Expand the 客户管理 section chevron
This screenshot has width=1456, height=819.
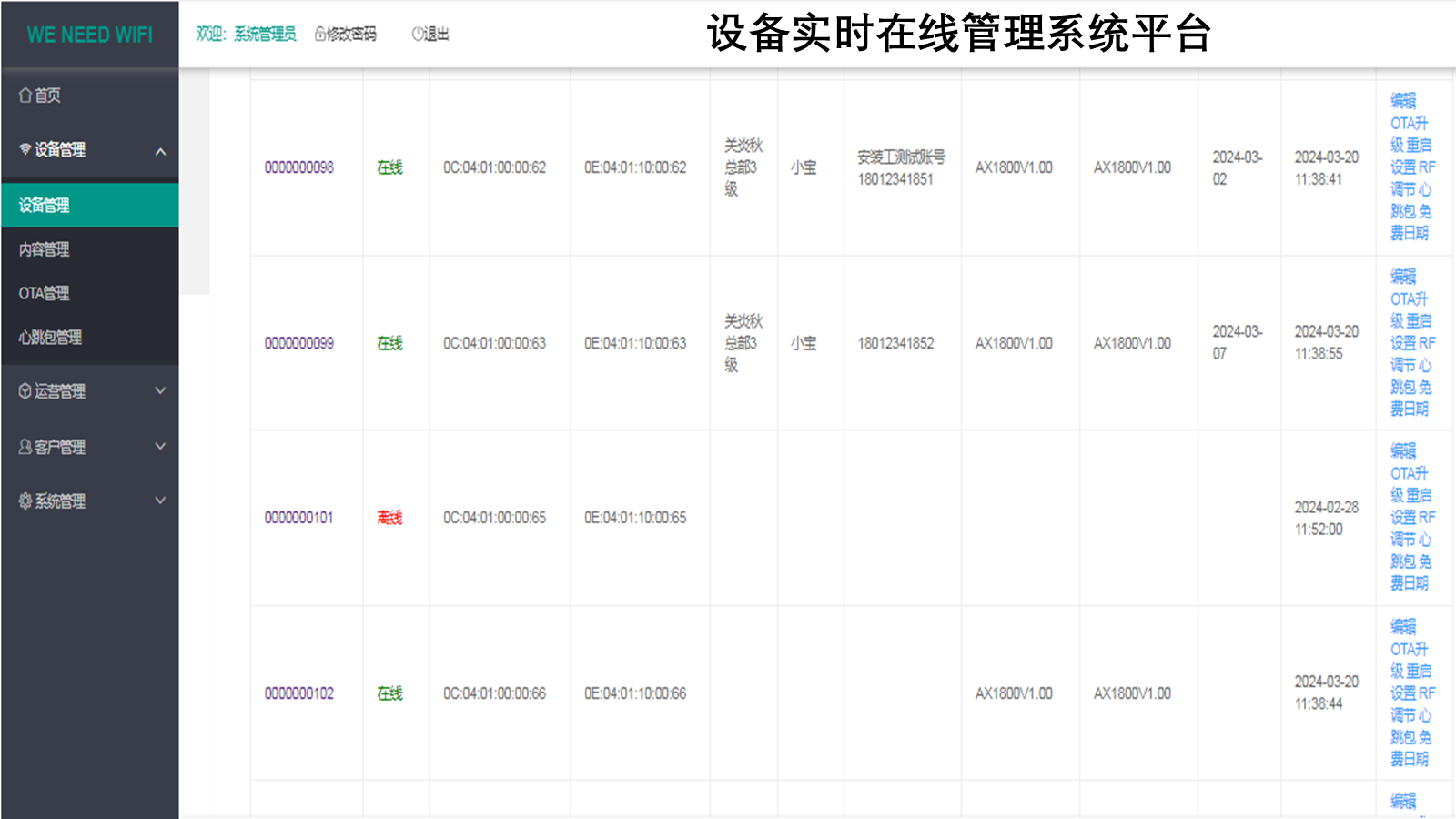click(160, 446)
